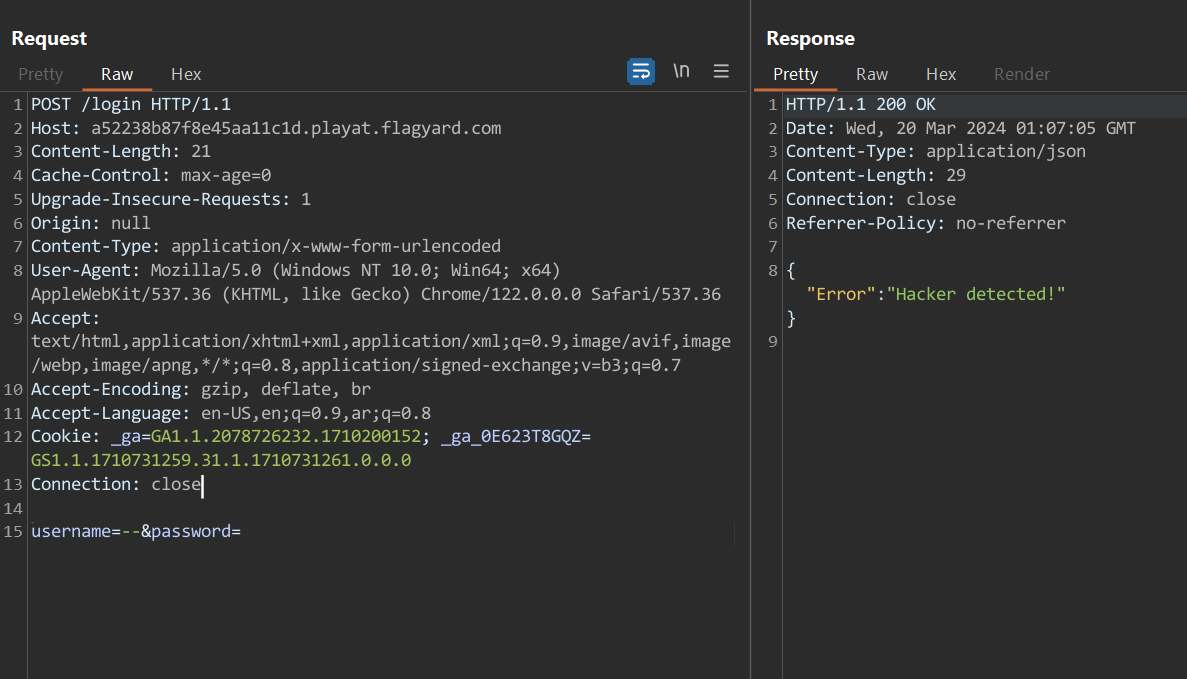Click the User-Agent Mozilla/5.0 header line

[x=295, y=270]
